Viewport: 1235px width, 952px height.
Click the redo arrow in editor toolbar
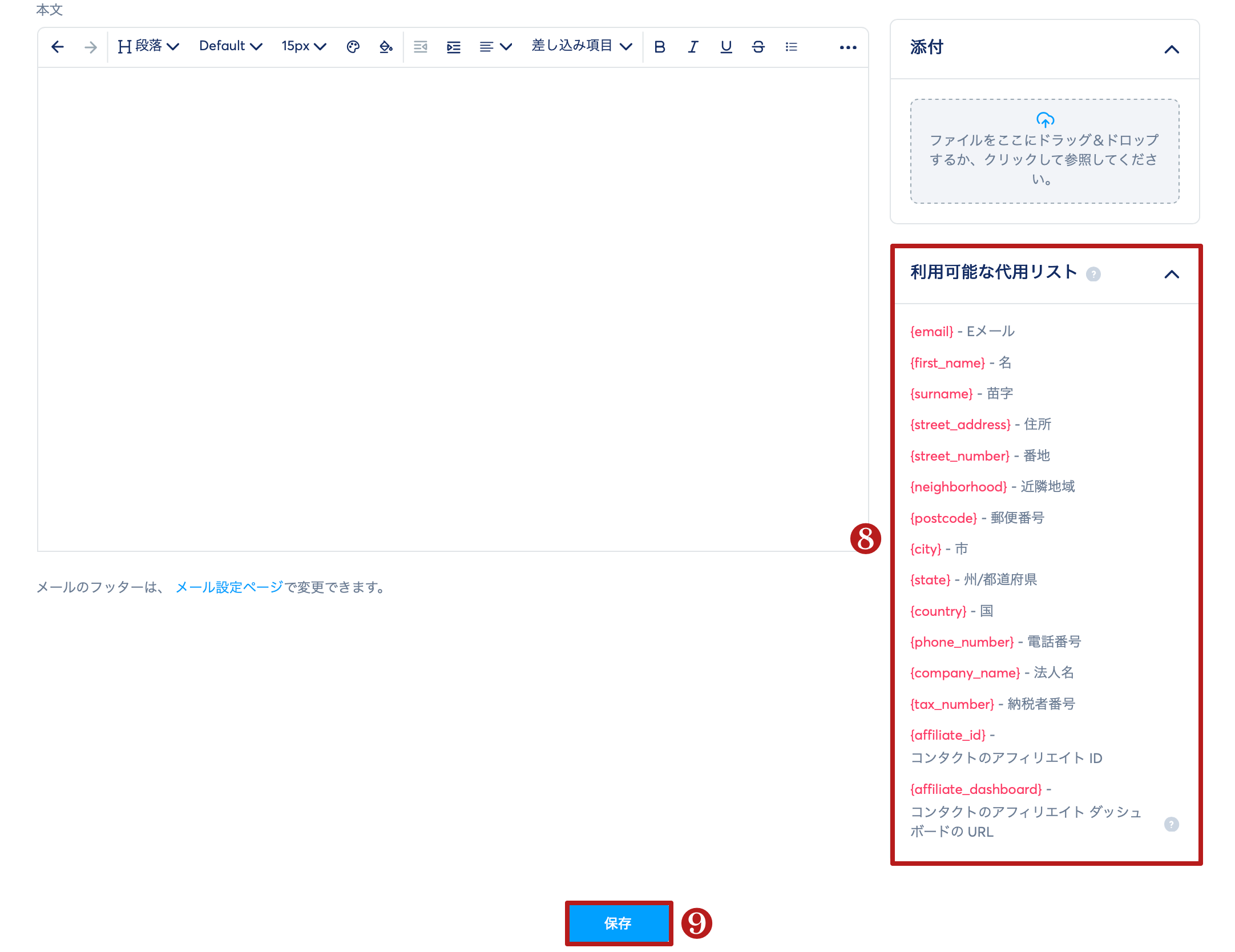(x=90, y=47)
